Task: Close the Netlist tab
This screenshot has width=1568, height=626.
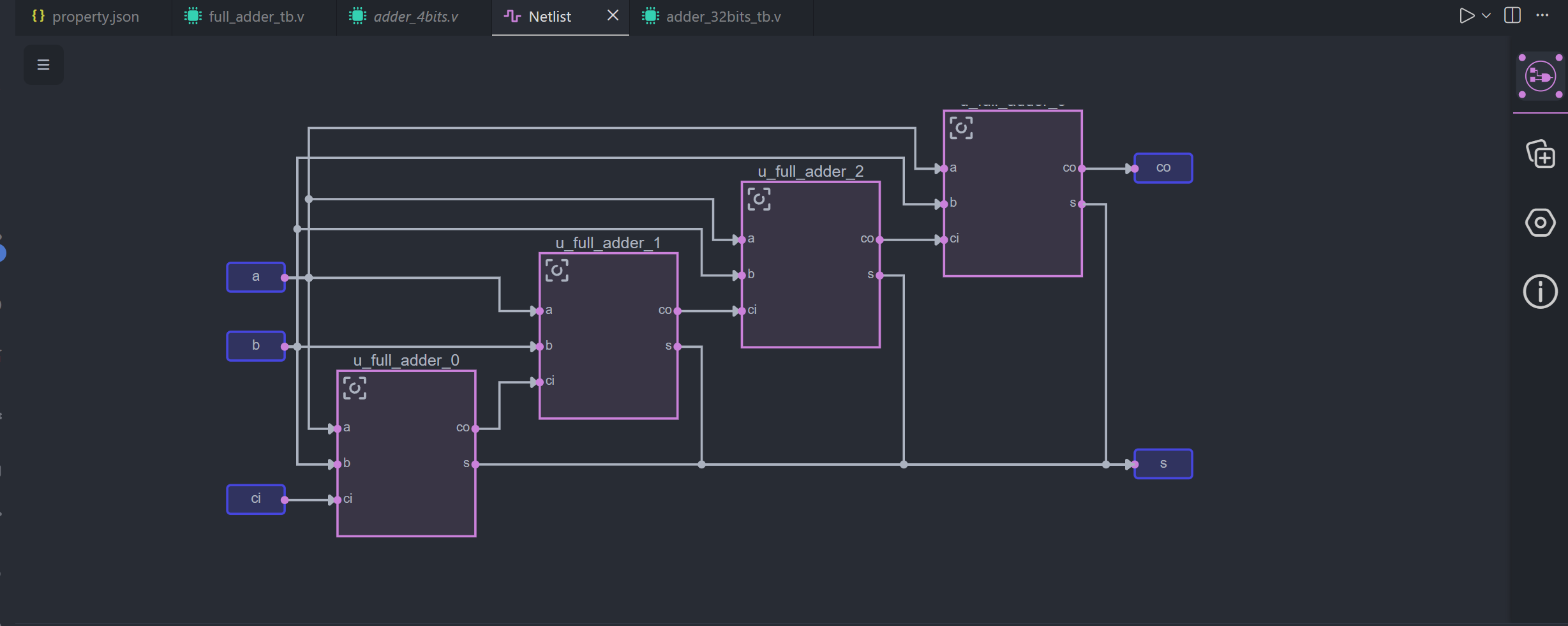Action: [613, 15]
